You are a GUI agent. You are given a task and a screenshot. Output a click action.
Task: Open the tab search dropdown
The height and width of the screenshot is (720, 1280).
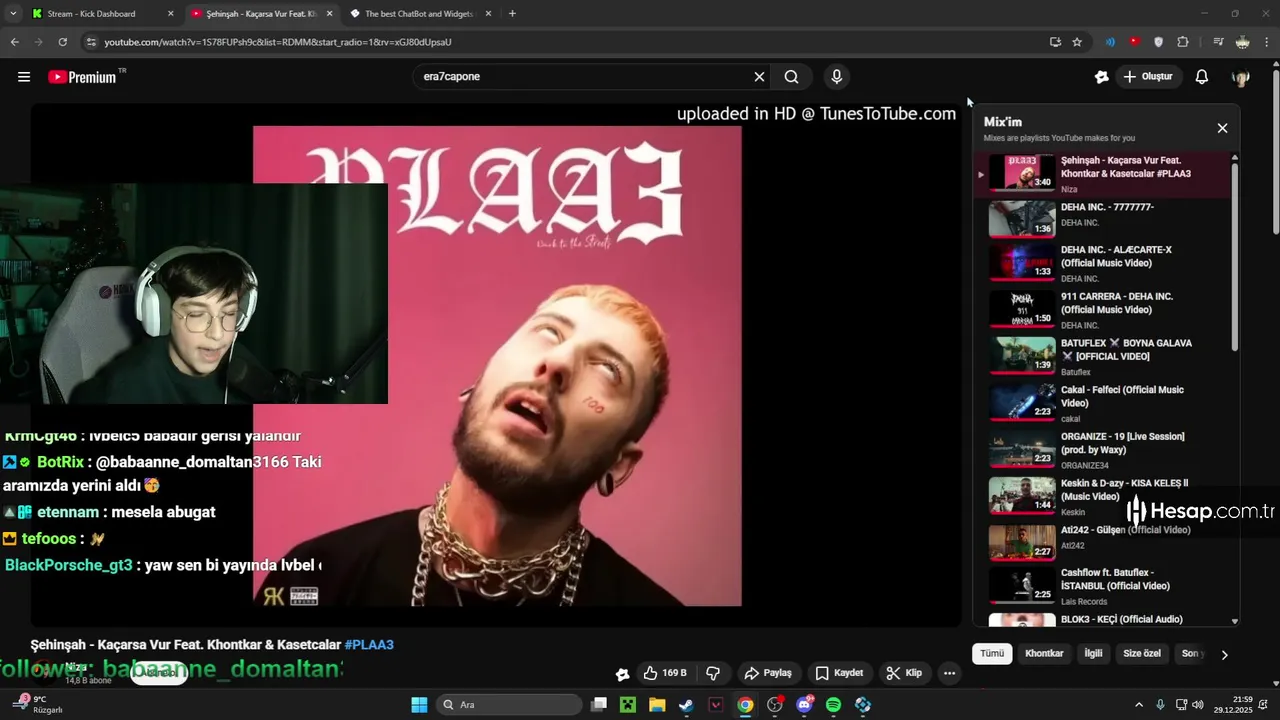tap(13, 14)
